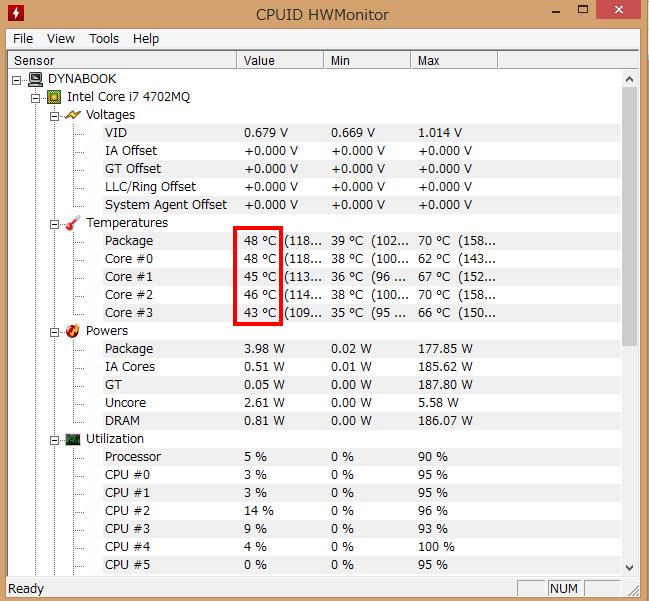
Task: Close the HWMonitor window
Action: point(618,10)
